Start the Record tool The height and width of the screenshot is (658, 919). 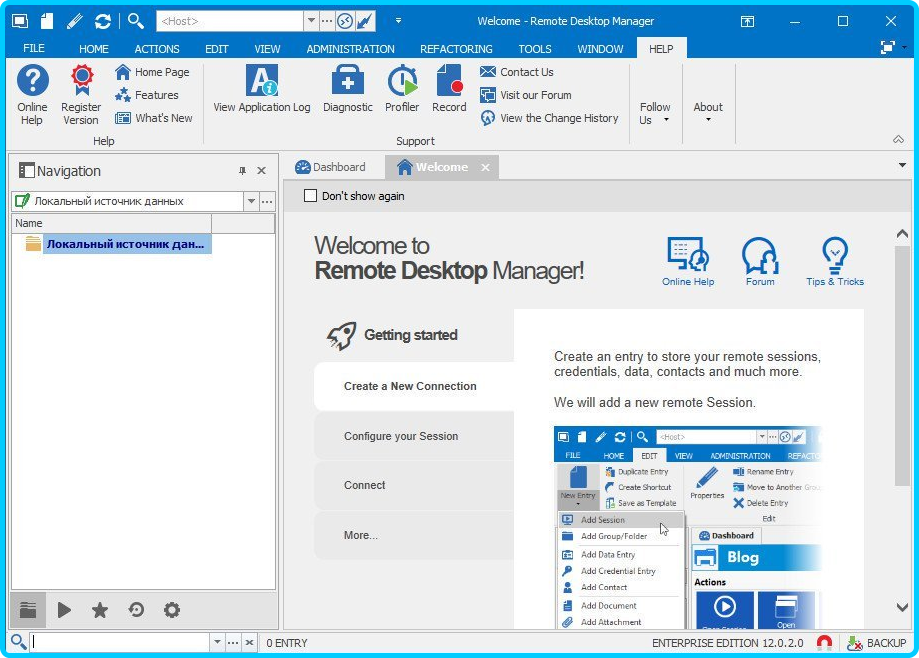(449, 89)
